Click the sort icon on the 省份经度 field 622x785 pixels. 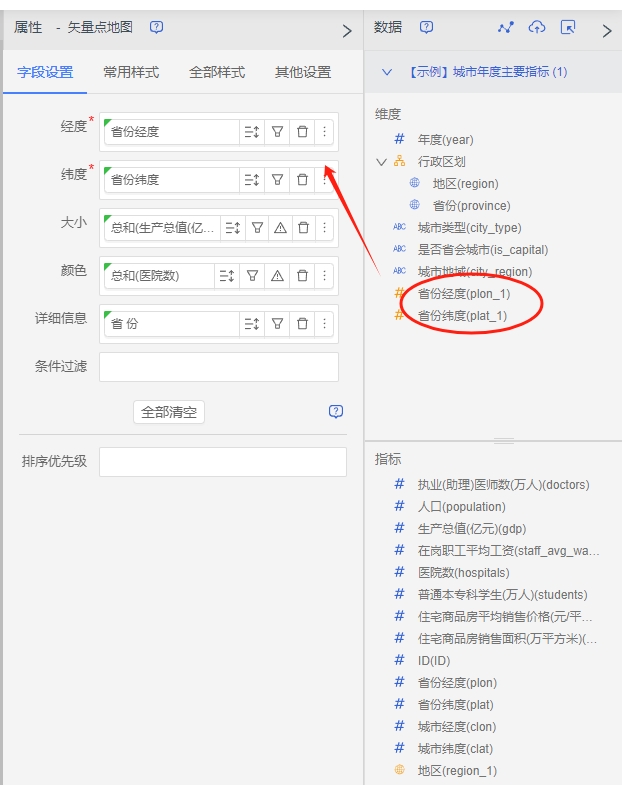[x=251, y=132]
